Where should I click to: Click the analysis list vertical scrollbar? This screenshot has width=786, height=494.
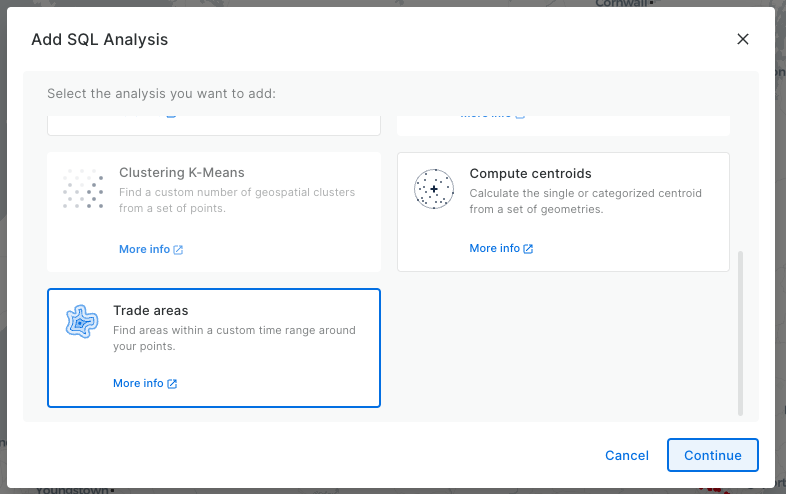tap(740, 330)
